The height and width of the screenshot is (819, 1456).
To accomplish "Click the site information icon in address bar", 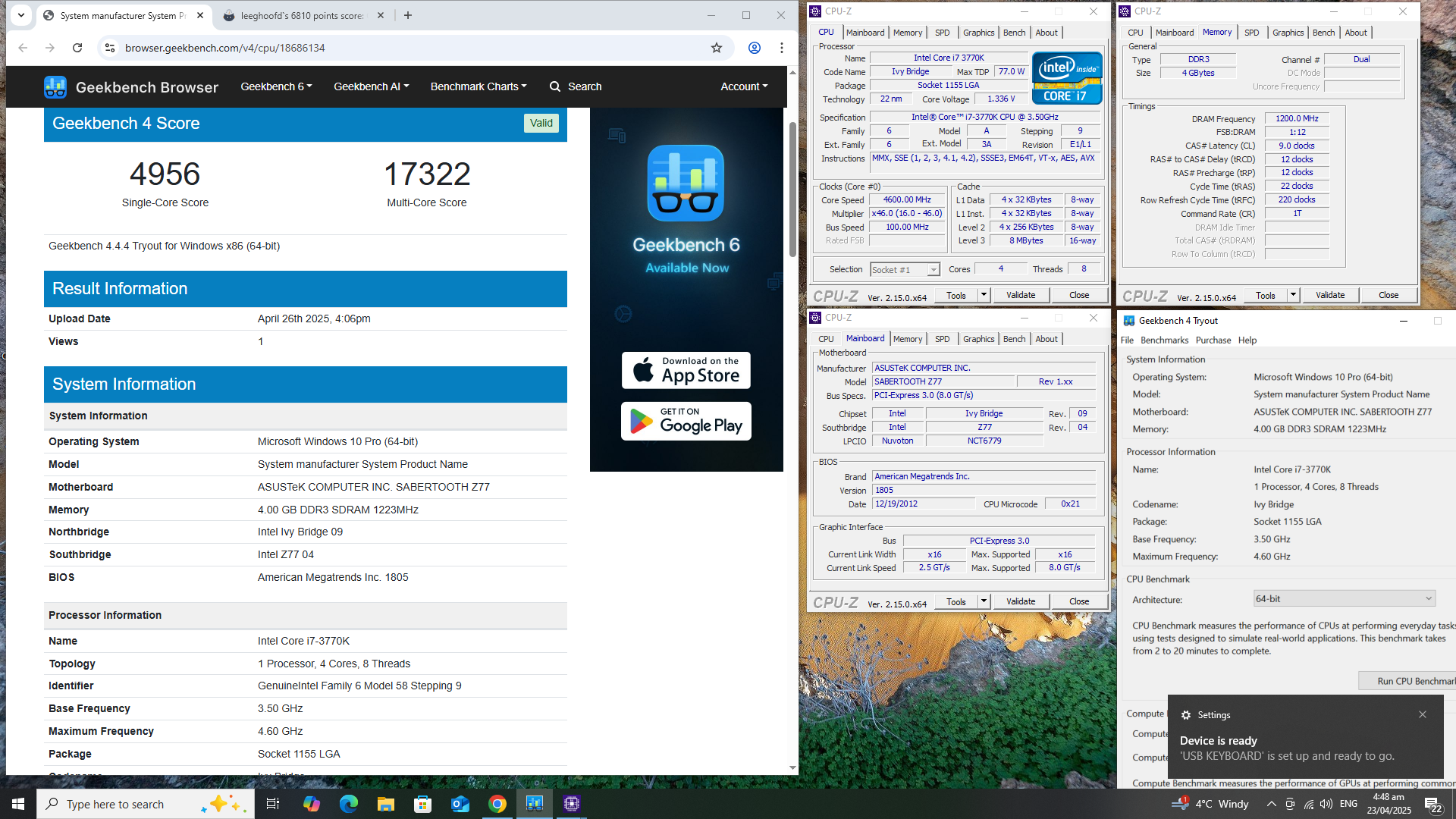I will tap(110, 48).
